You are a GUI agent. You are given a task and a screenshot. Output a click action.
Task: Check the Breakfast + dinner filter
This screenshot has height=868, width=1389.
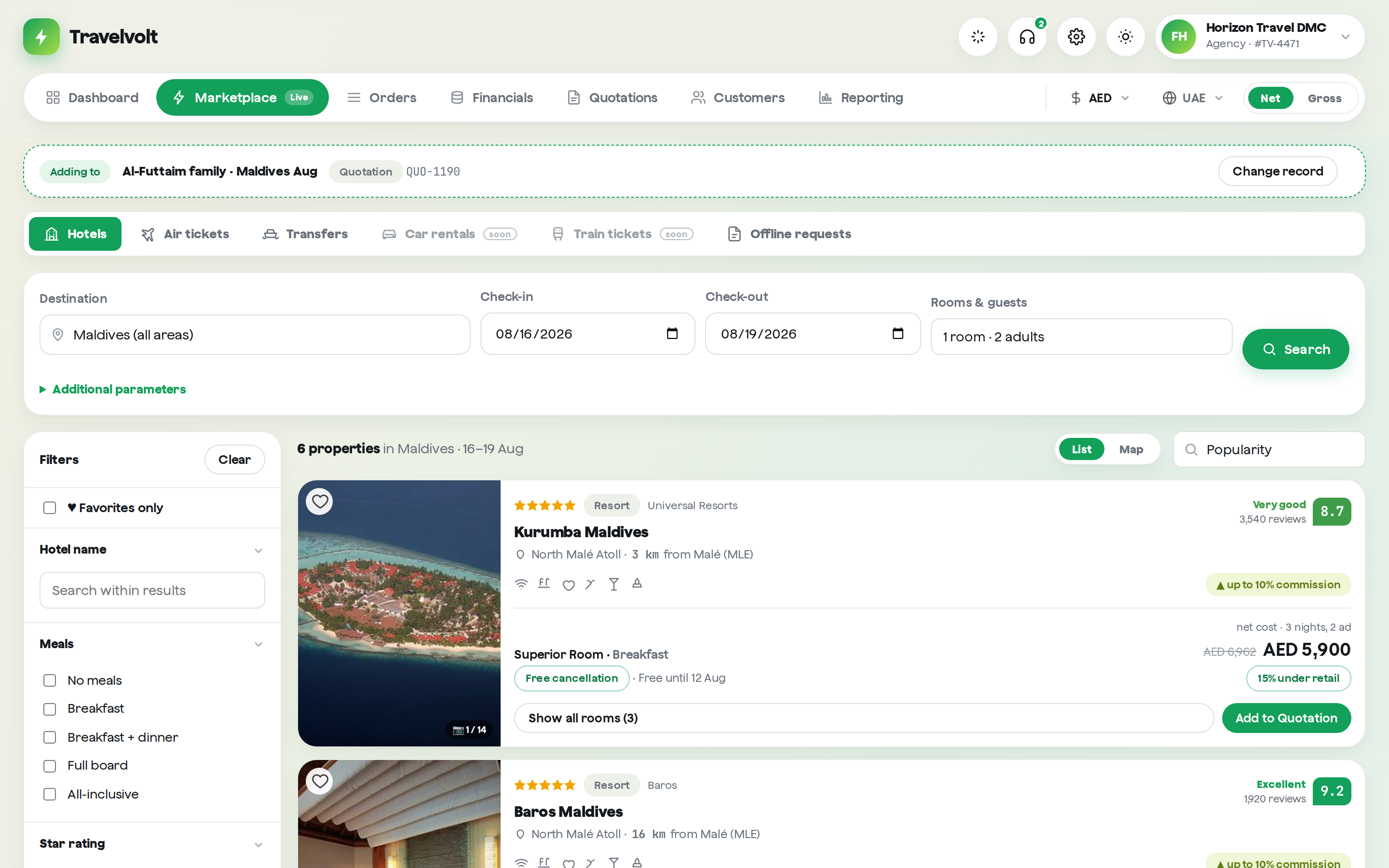[50, 737]
